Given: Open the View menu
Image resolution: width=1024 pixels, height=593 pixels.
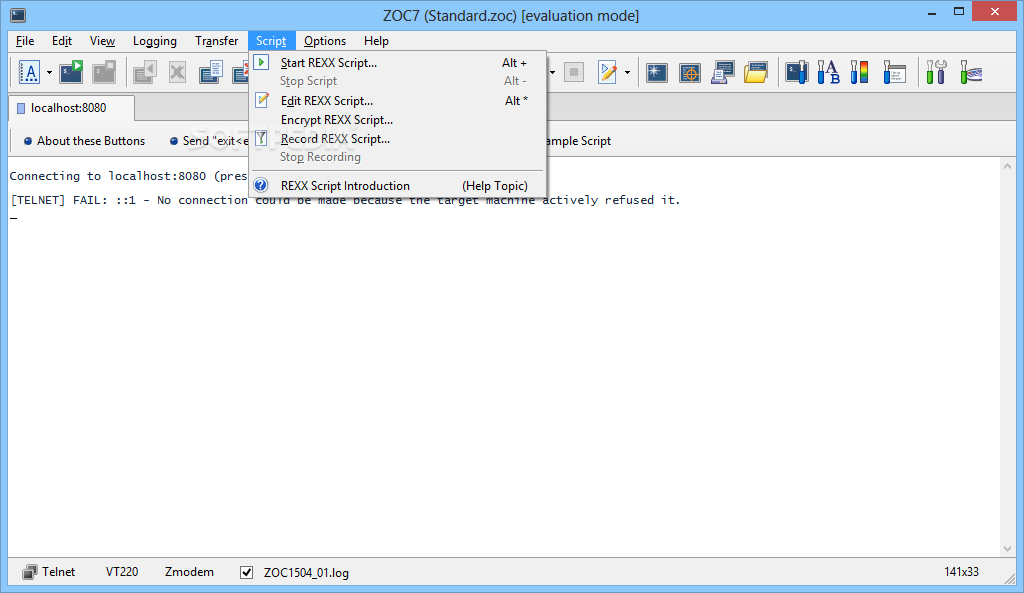Looking at the screenshot, I should (103, 40).
